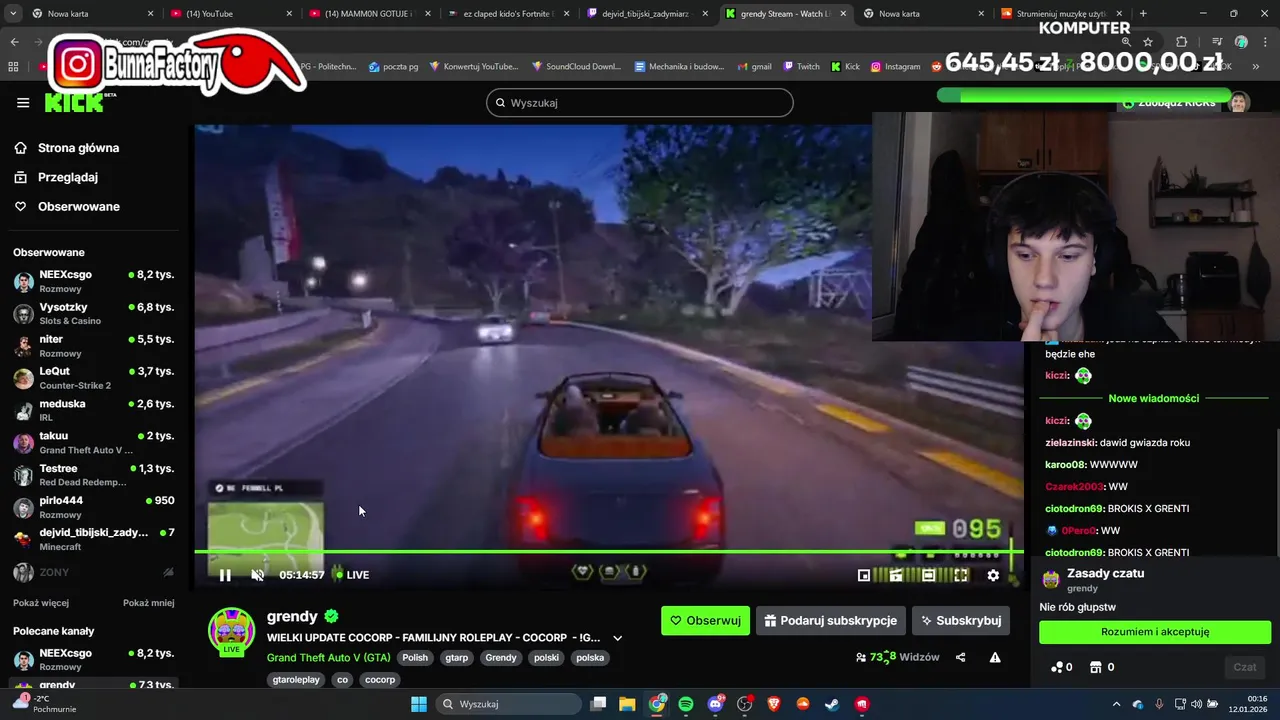
Task: Pause the grendy live stream
Action: (x=225, y=575)
